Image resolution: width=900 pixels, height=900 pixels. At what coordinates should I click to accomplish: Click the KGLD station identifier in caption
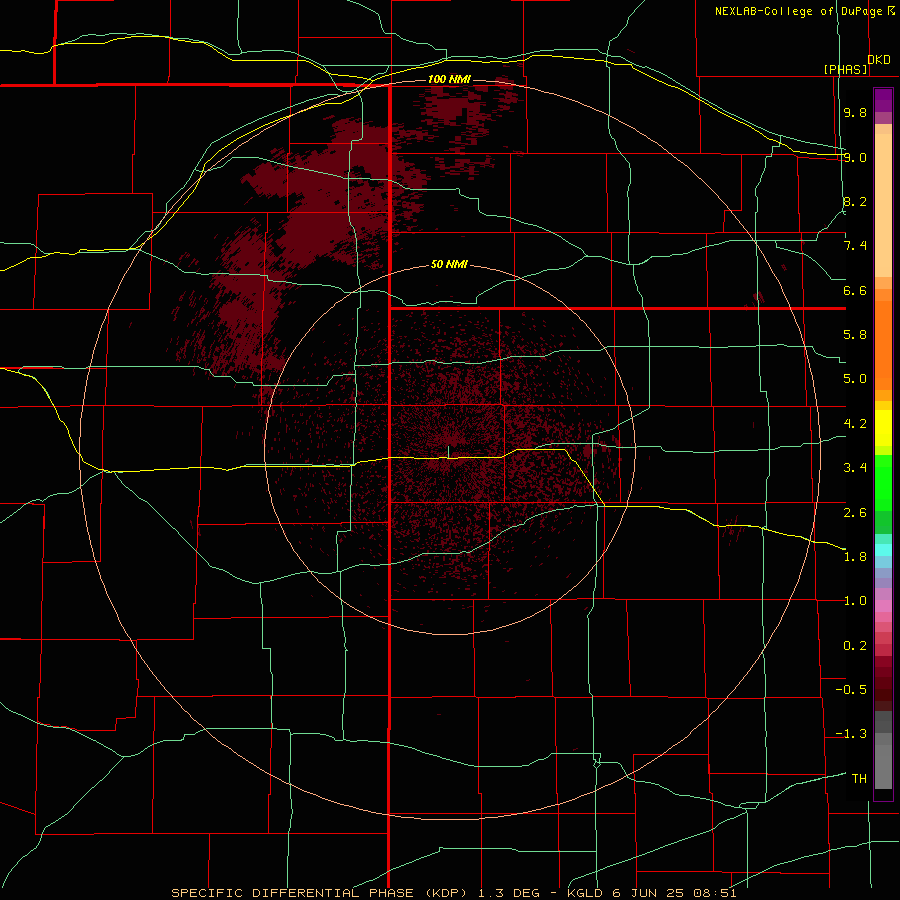click(586, 893)
